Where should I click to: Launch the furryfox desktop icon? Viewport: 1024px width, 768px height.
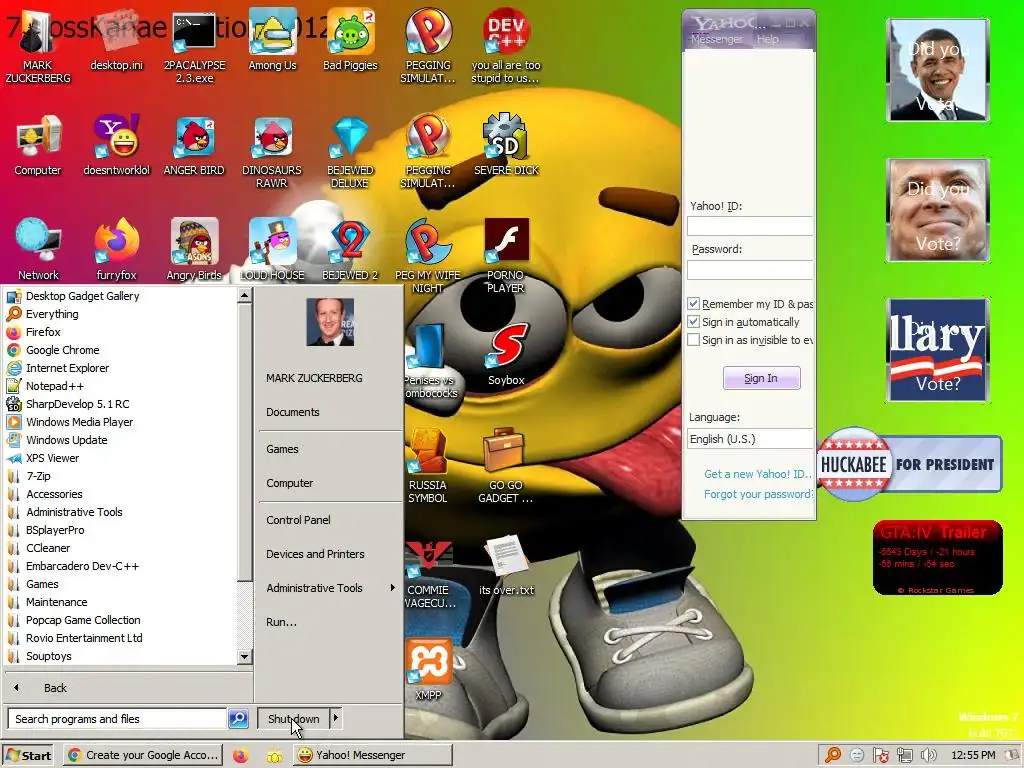click(116, 250)
